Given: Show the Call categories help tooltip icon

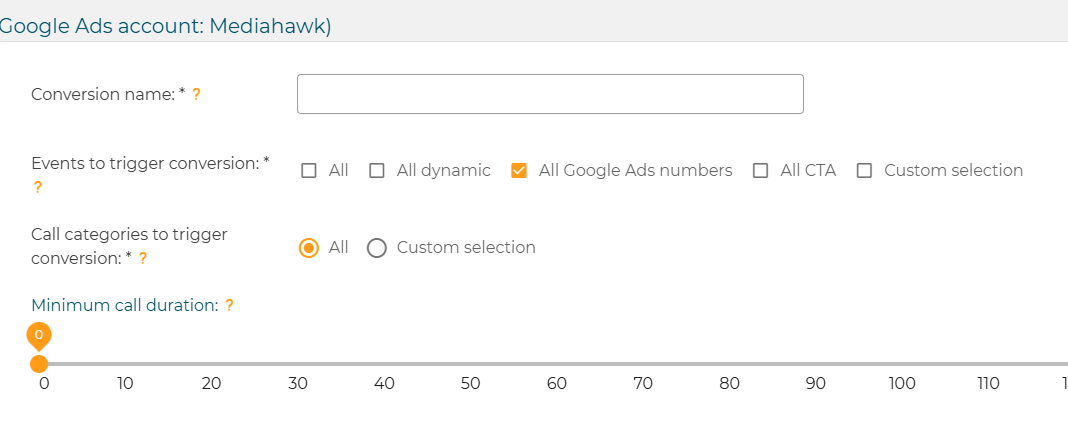Looking at the screenshot, I should pos(142,259).
